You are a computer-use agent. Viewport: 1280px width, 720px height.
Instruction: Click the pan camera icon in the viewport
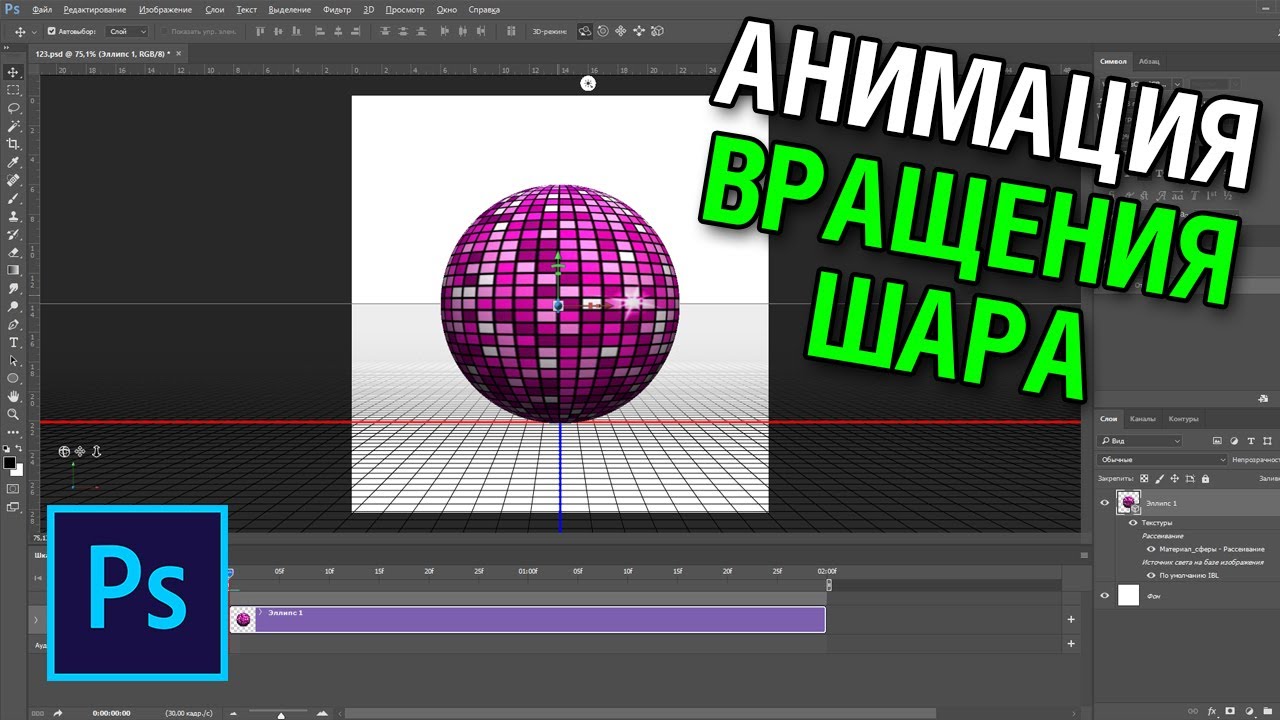[x=80, y=451]
